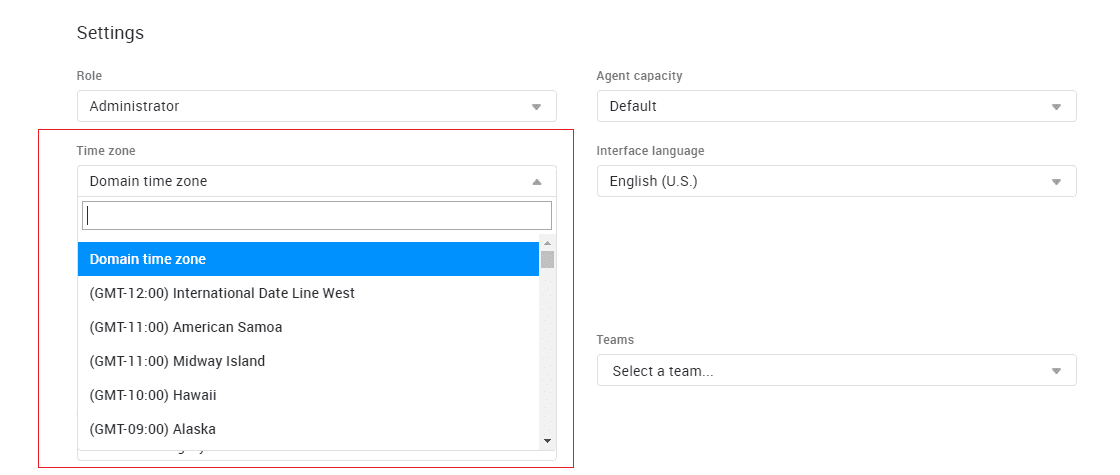The height and width of the screenshot is (475, 1120).
Task: Click the Interface language dropdown arrow
Action: (1056, 182)
